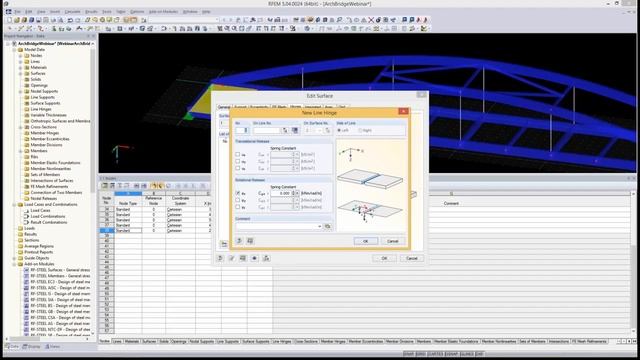This screenshot has width=640, height=360.
Task: Select Line Hinges in the navigator tree
Action: pos(41,109)
